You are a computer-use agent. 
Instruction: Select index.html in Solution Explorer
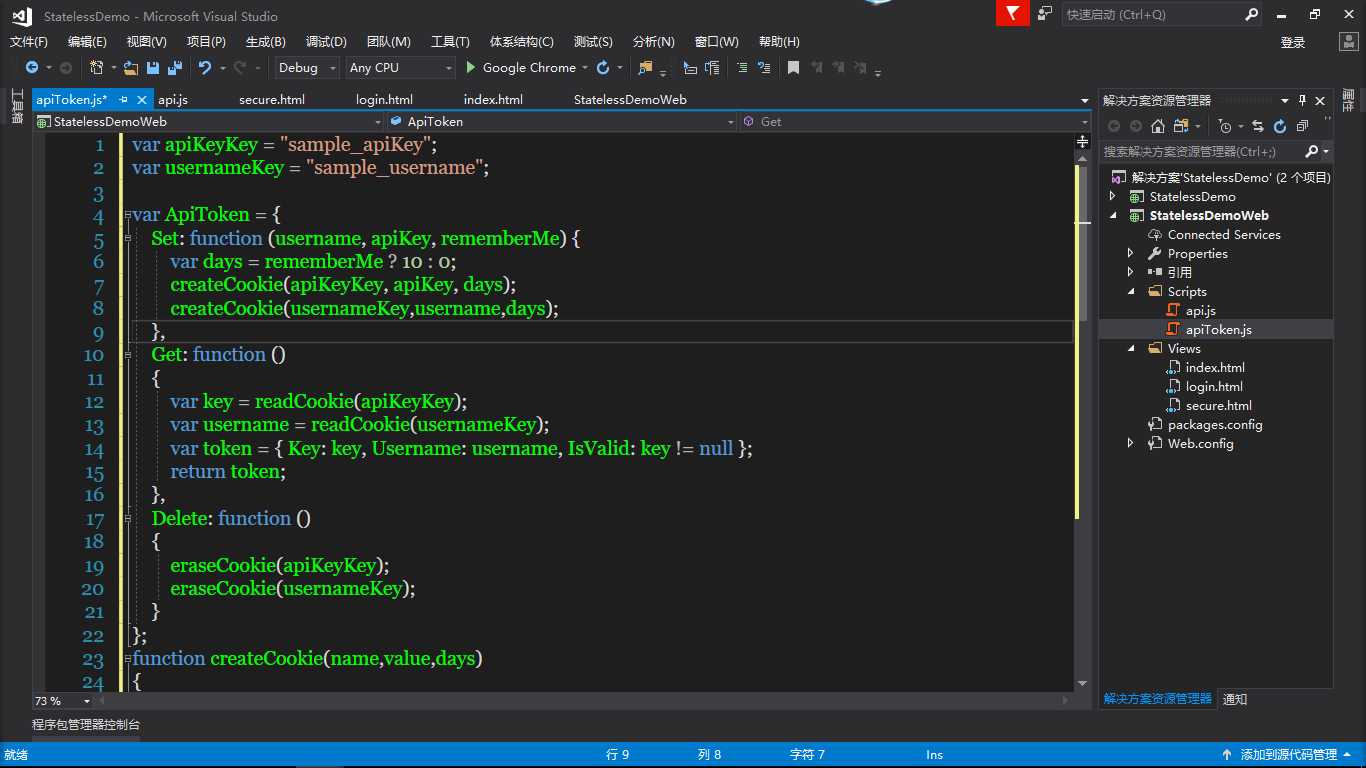(1215, 368)
